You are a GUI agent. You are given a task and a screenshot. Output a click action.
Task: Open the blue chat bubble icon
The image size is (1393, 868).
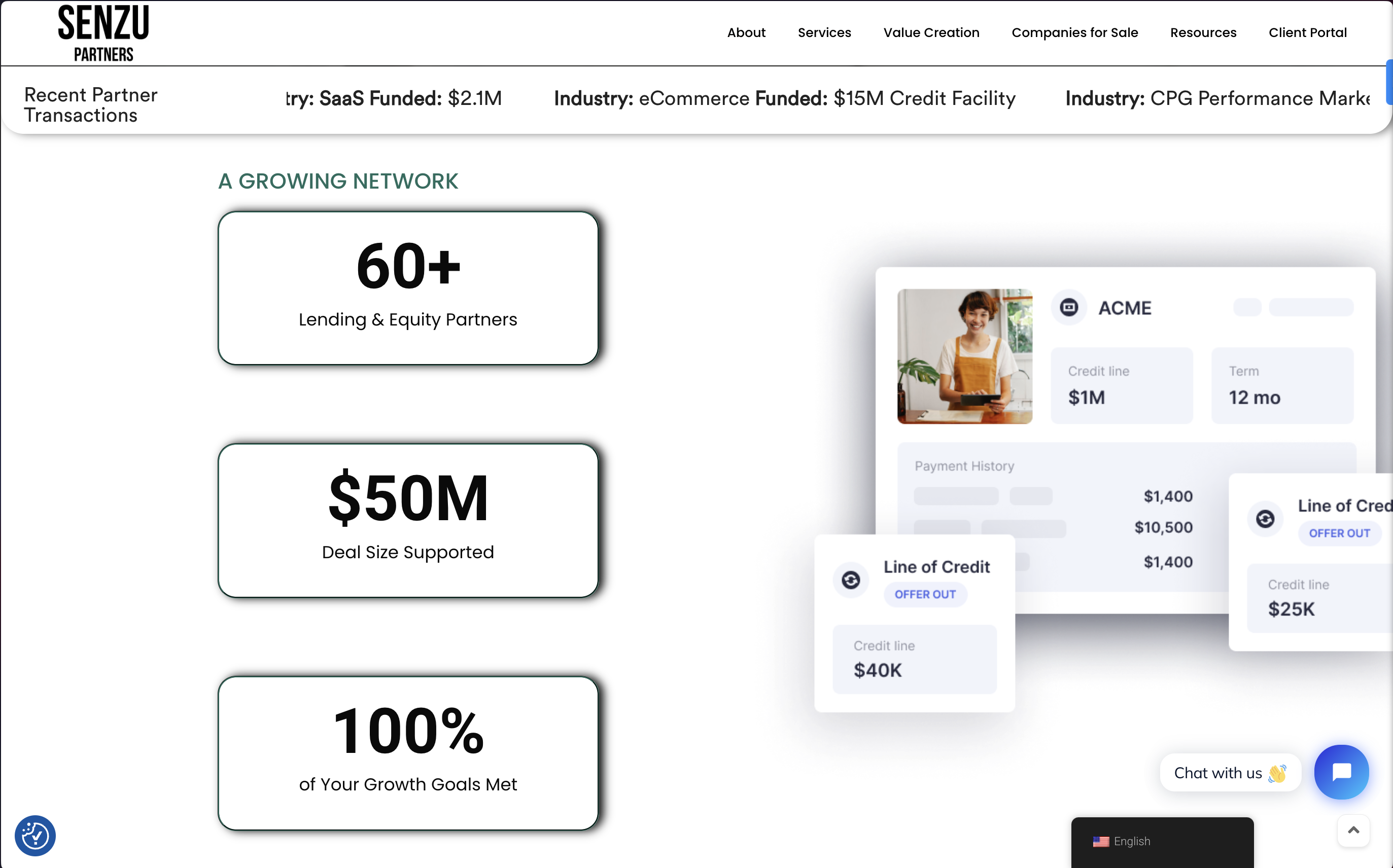click(x=1341, y=772)
